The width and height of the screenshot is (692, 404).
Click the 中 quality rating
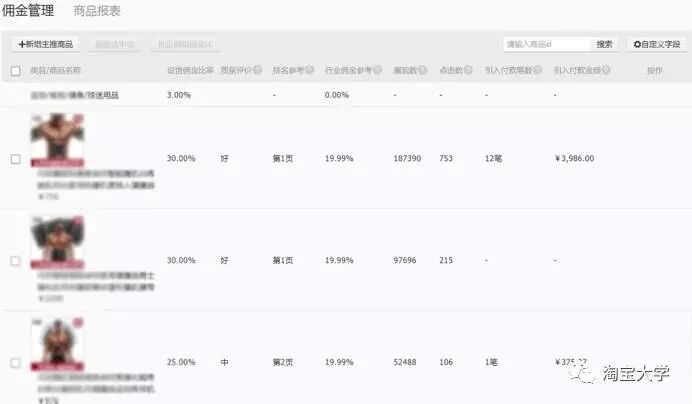click(x=224, y=362)
